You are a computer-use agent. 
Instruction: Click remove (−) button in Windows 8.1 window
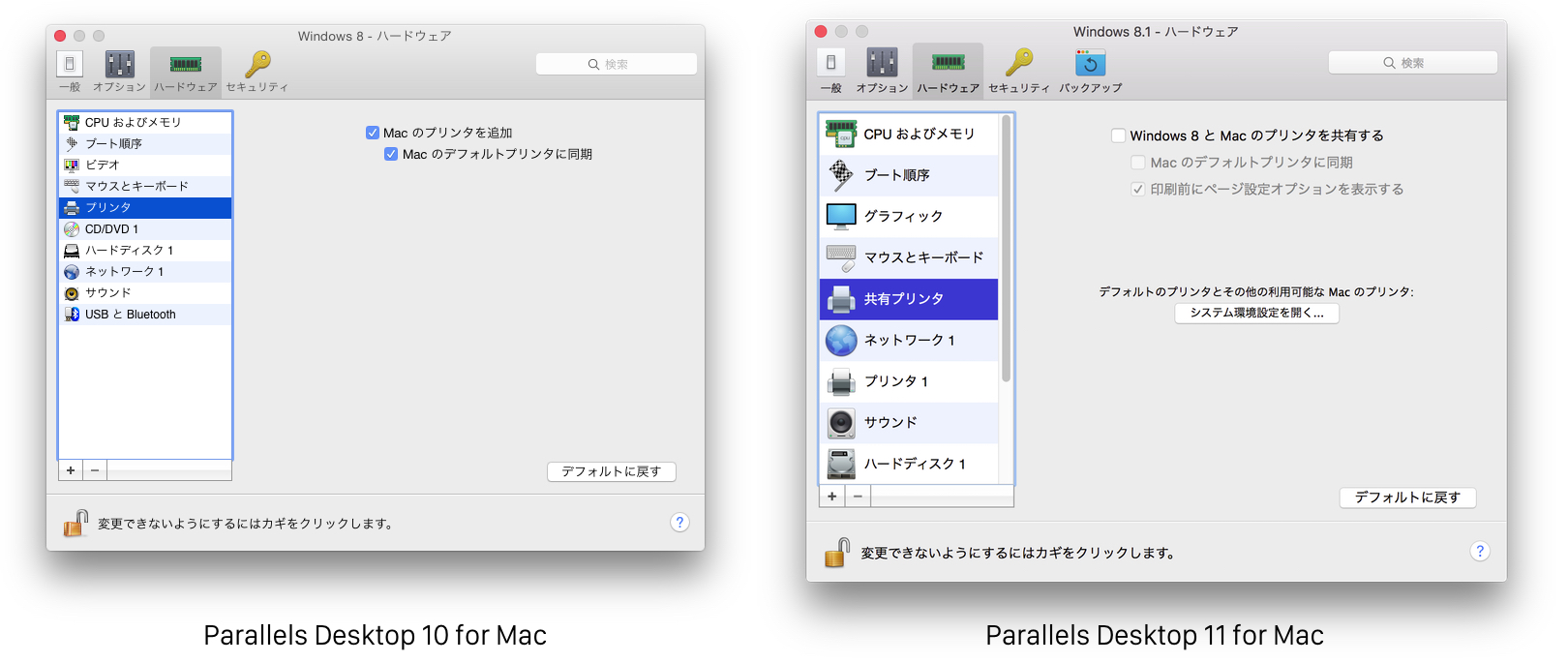click(x=858, y=497)
